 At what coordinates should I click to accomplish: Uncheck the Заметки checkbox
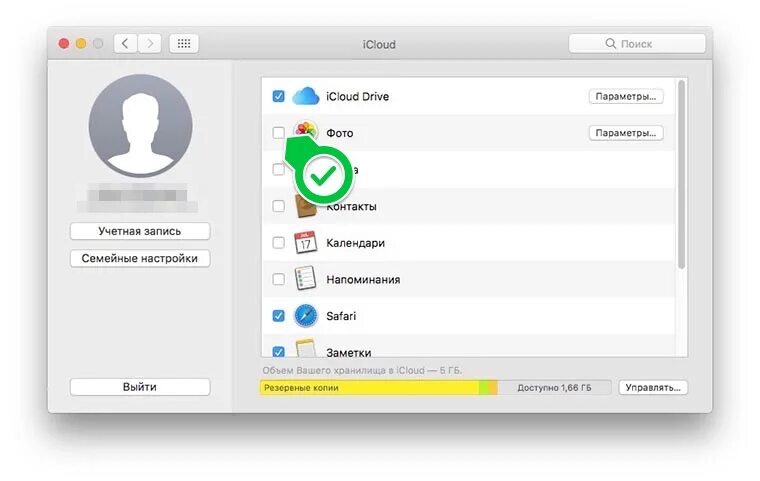(x=278, y=352)
